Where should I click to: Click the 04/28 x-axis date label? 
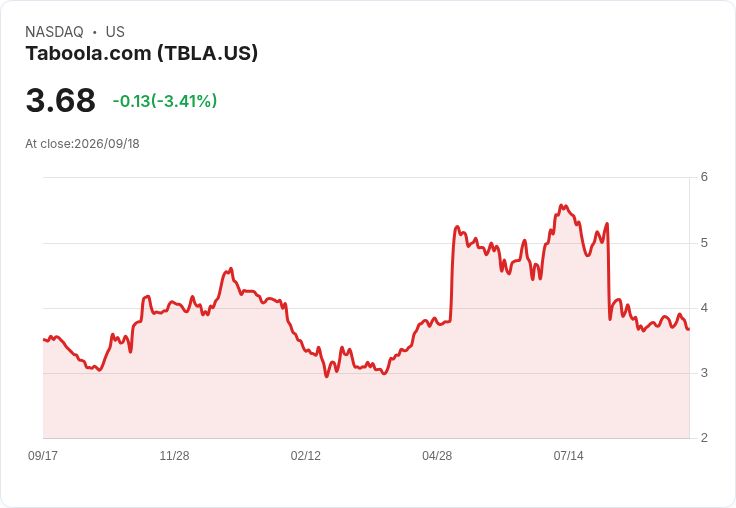pyautogui.click(x=437, y=455)
